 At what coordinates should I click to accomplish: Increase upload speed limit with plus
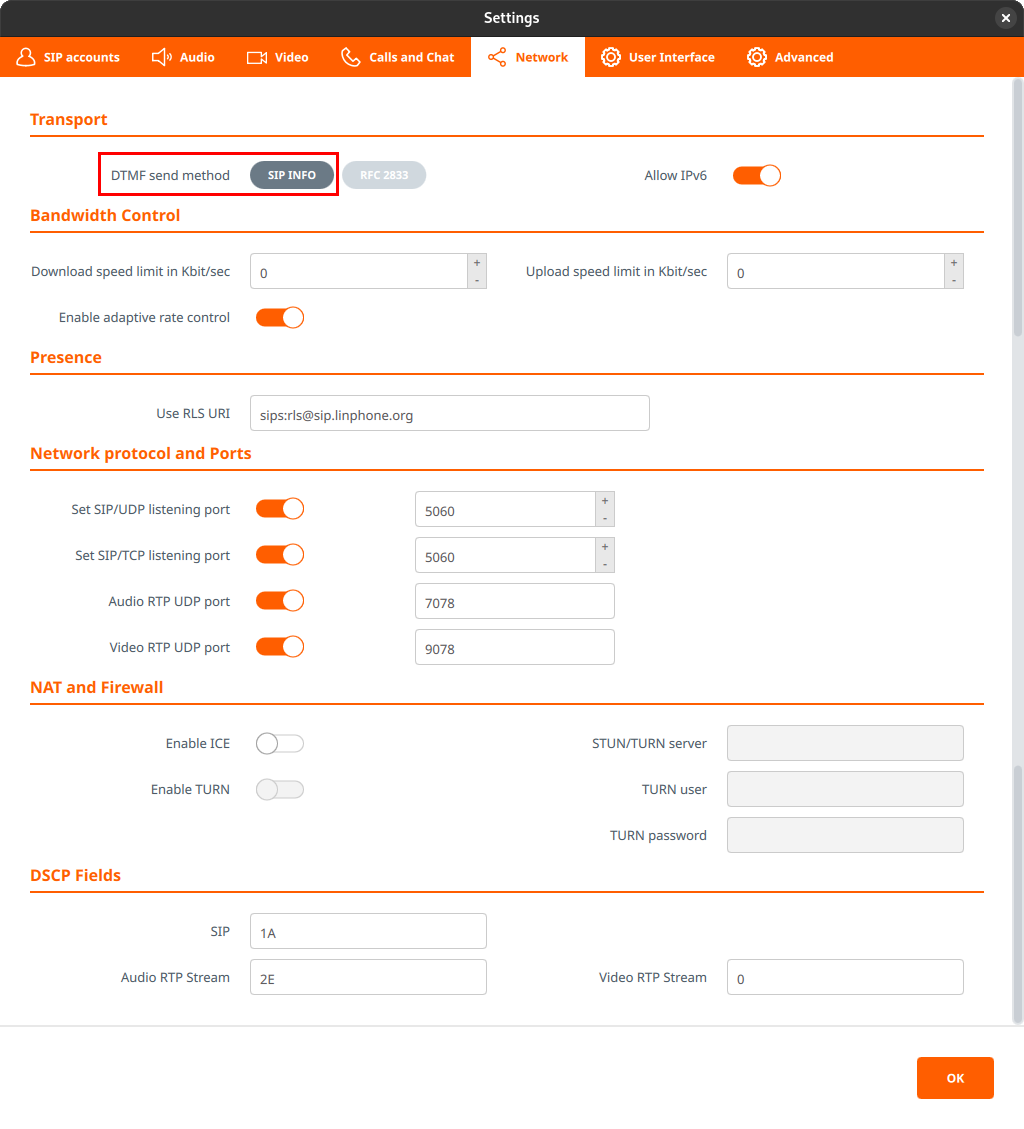click(953, 263)
